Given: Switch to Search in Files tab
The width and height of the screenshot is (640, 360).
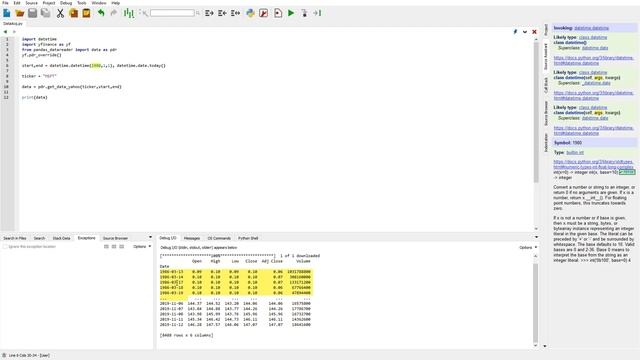Looking at the screenshot, I should [x=15, y=238].
